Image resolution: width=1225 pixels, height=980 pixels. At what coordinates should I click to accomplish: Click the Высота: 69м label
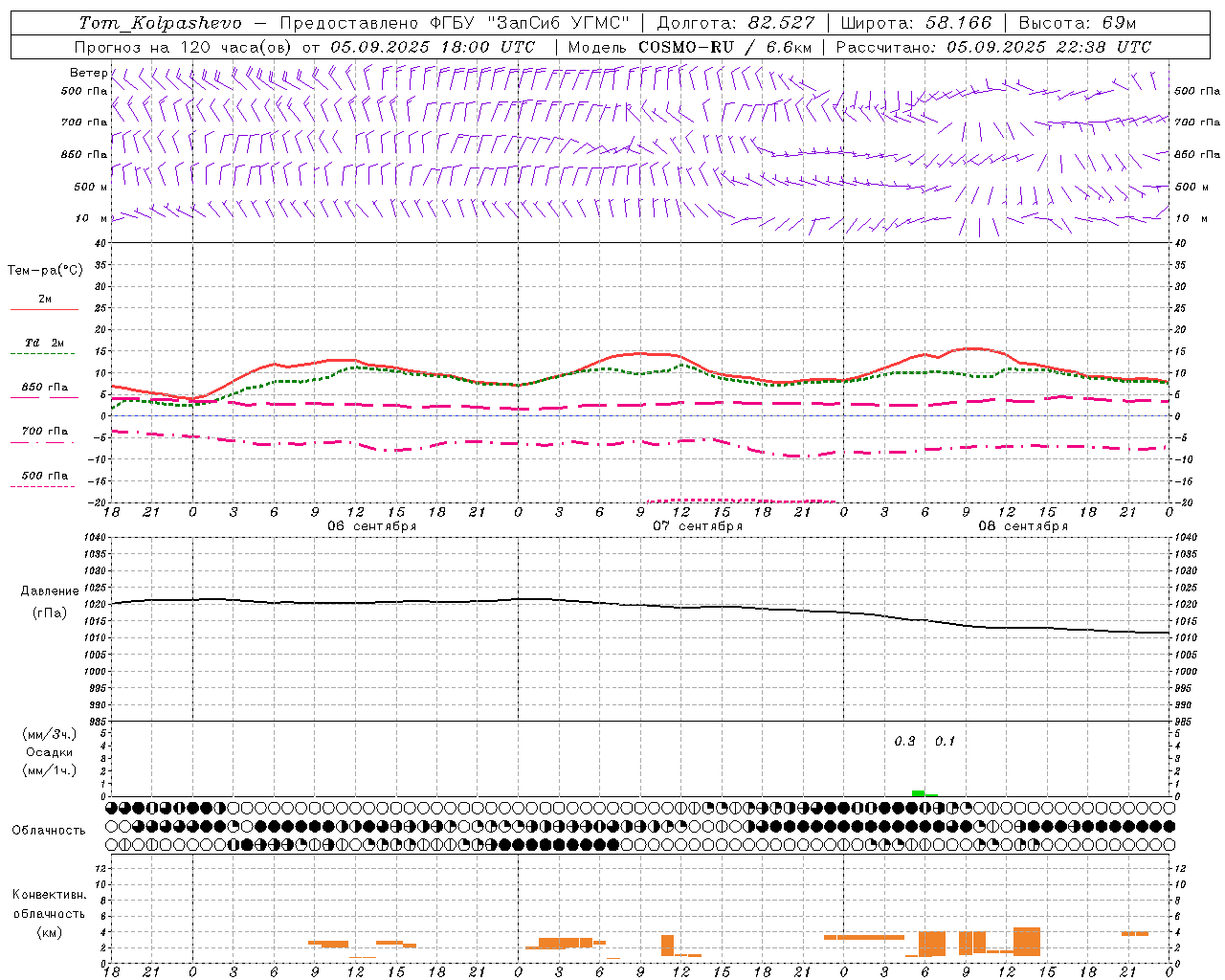(1080, 23)
